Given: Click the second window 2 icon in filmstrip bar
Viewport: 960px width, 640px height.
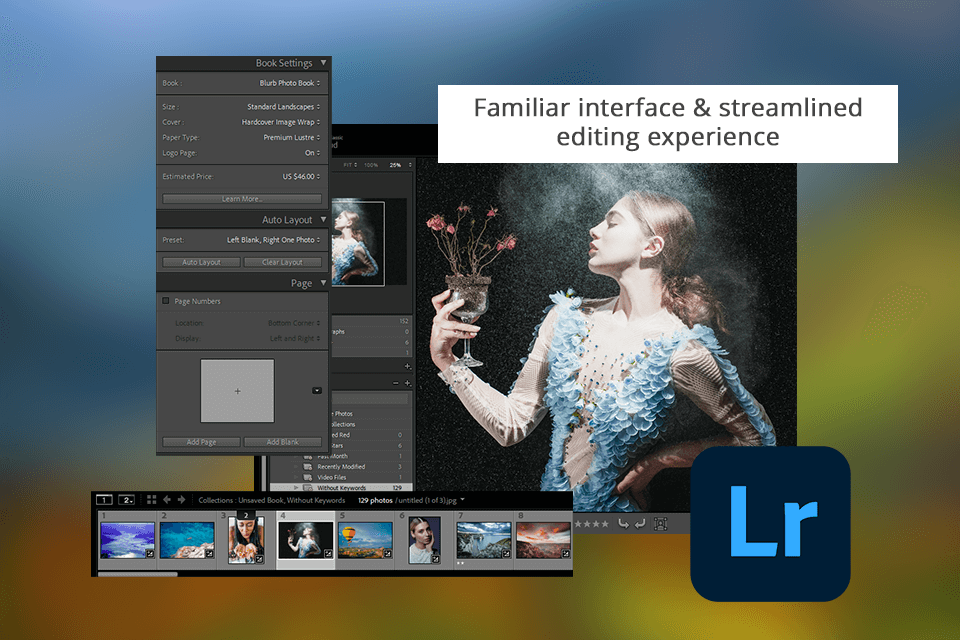Looking at the screenshot, I should pos(126,500).
